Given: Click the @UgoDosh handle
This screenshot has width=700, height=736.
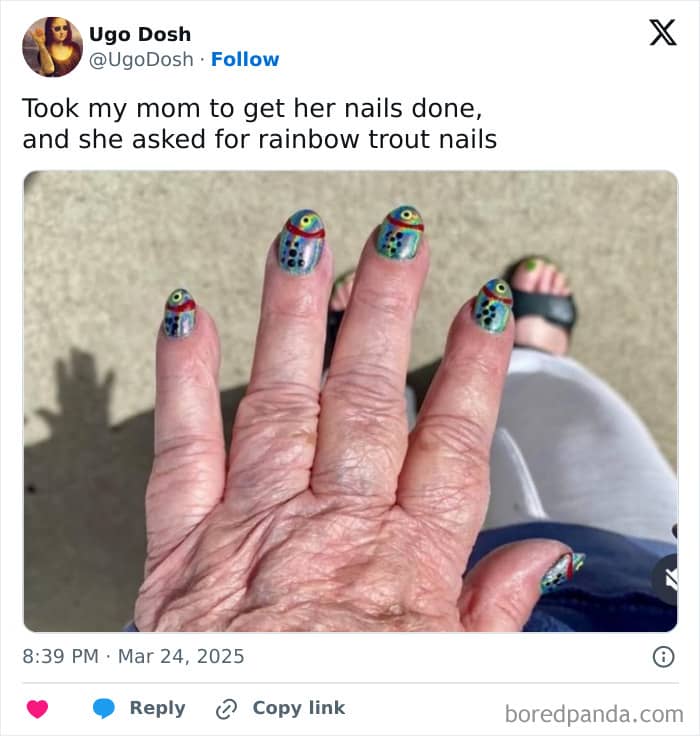Looking at the screenshot, I should 141,60.
